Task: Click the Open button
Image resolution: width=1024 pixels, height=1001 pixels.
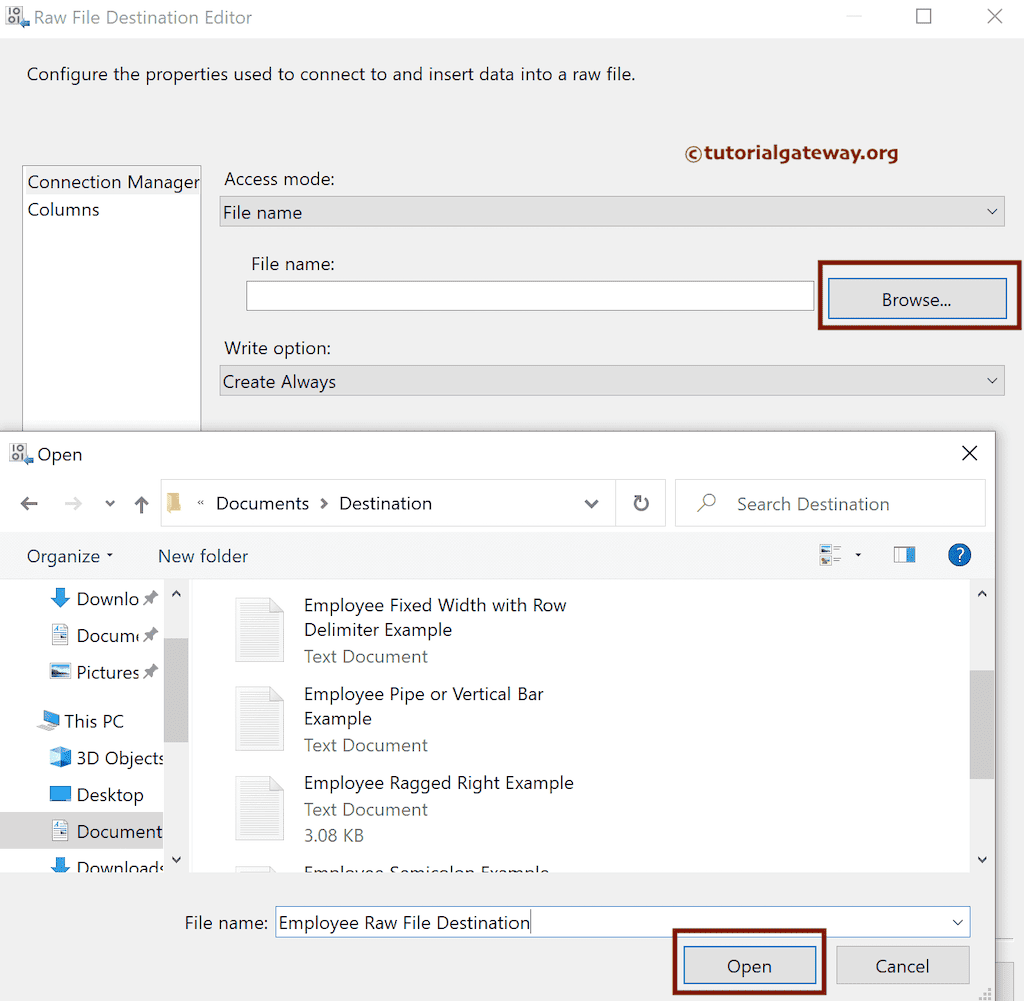Action: point(749,966)
